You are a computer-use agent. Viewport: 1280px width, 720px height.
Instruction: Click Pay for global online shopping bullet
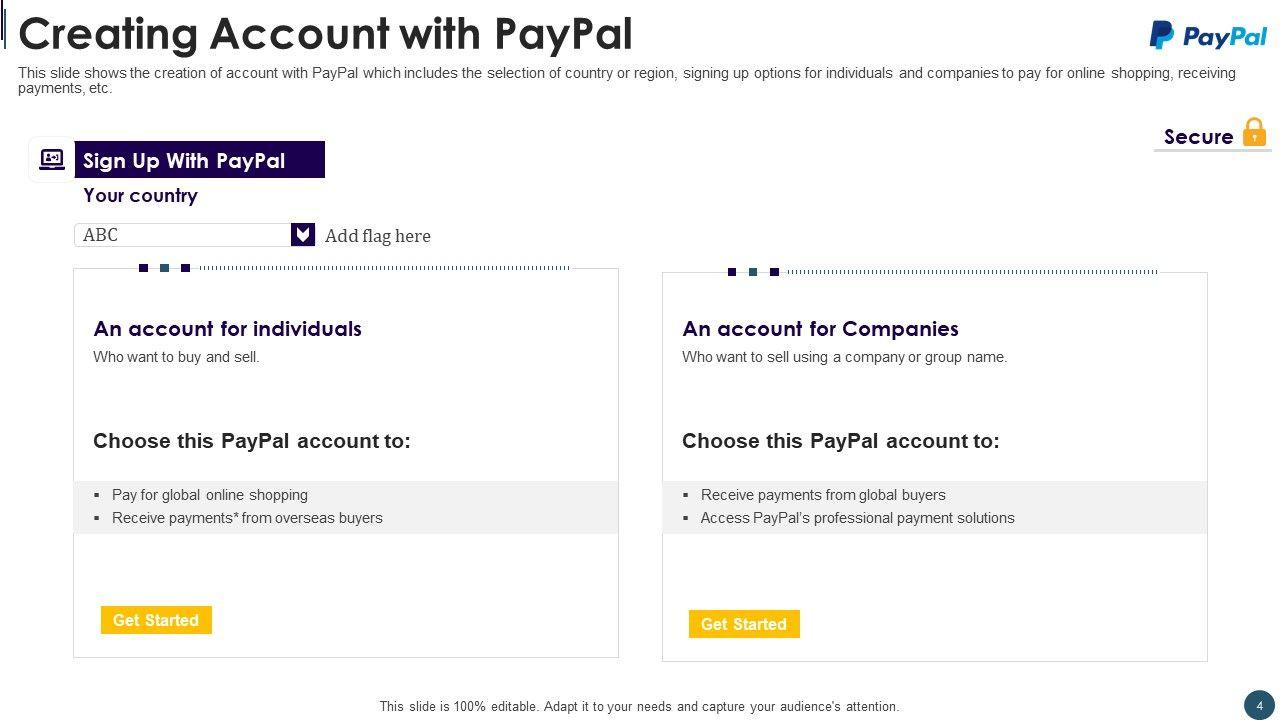tap(210, 495)
